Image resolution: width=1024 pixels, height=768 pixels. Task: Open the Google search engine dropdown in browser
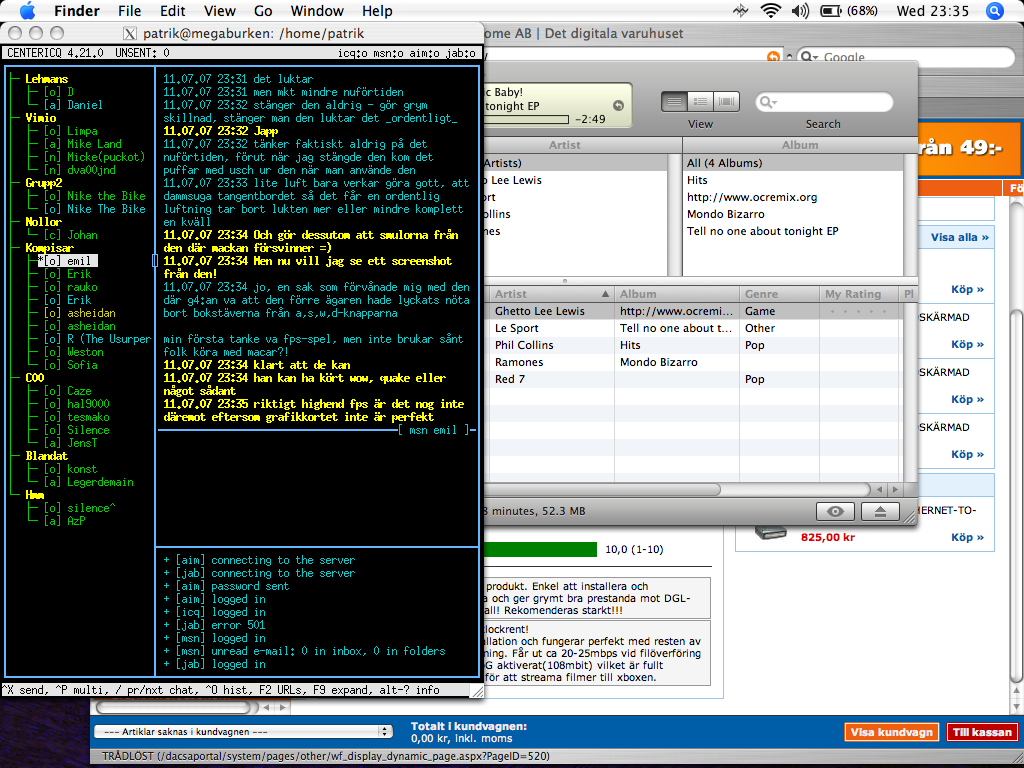[808, 57]
